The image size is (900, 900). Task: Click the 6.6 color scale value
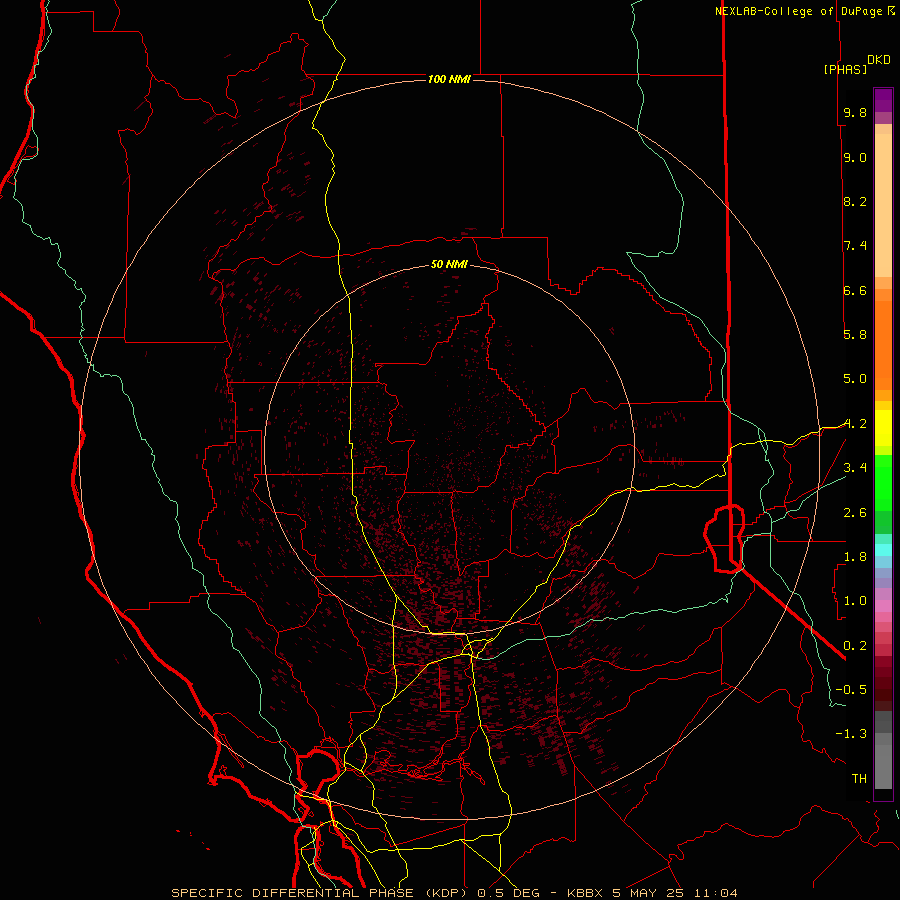[855, 290]
